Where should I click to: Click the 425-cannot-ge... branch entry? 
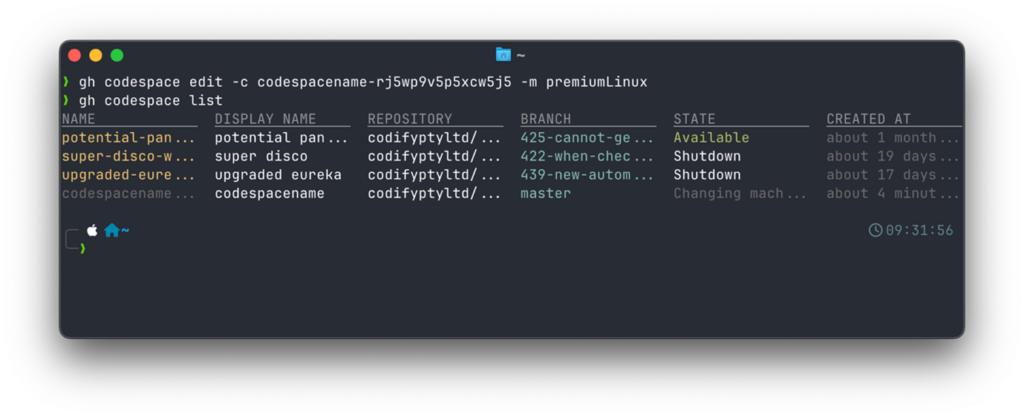coord(587,138)
